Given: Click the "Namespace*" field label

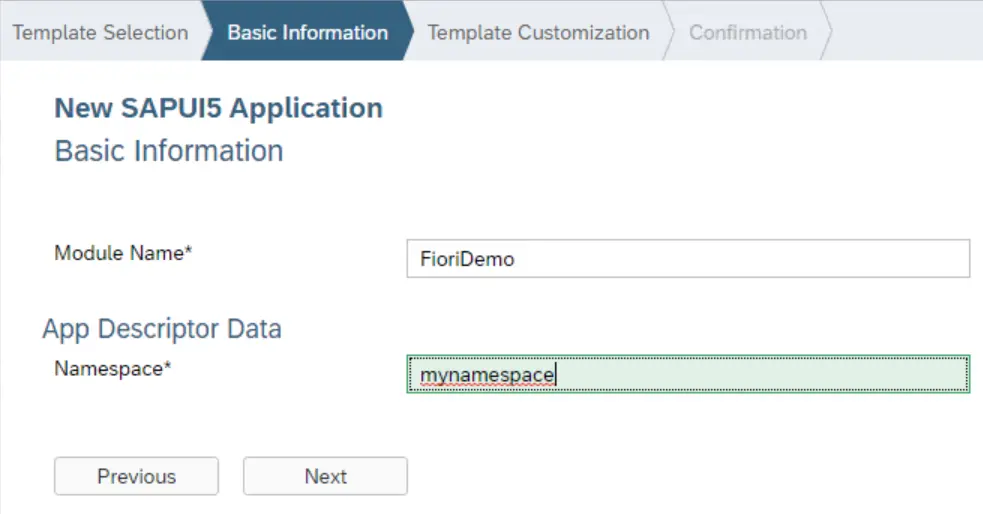Looking at the screenshot, I should [112, 368].
